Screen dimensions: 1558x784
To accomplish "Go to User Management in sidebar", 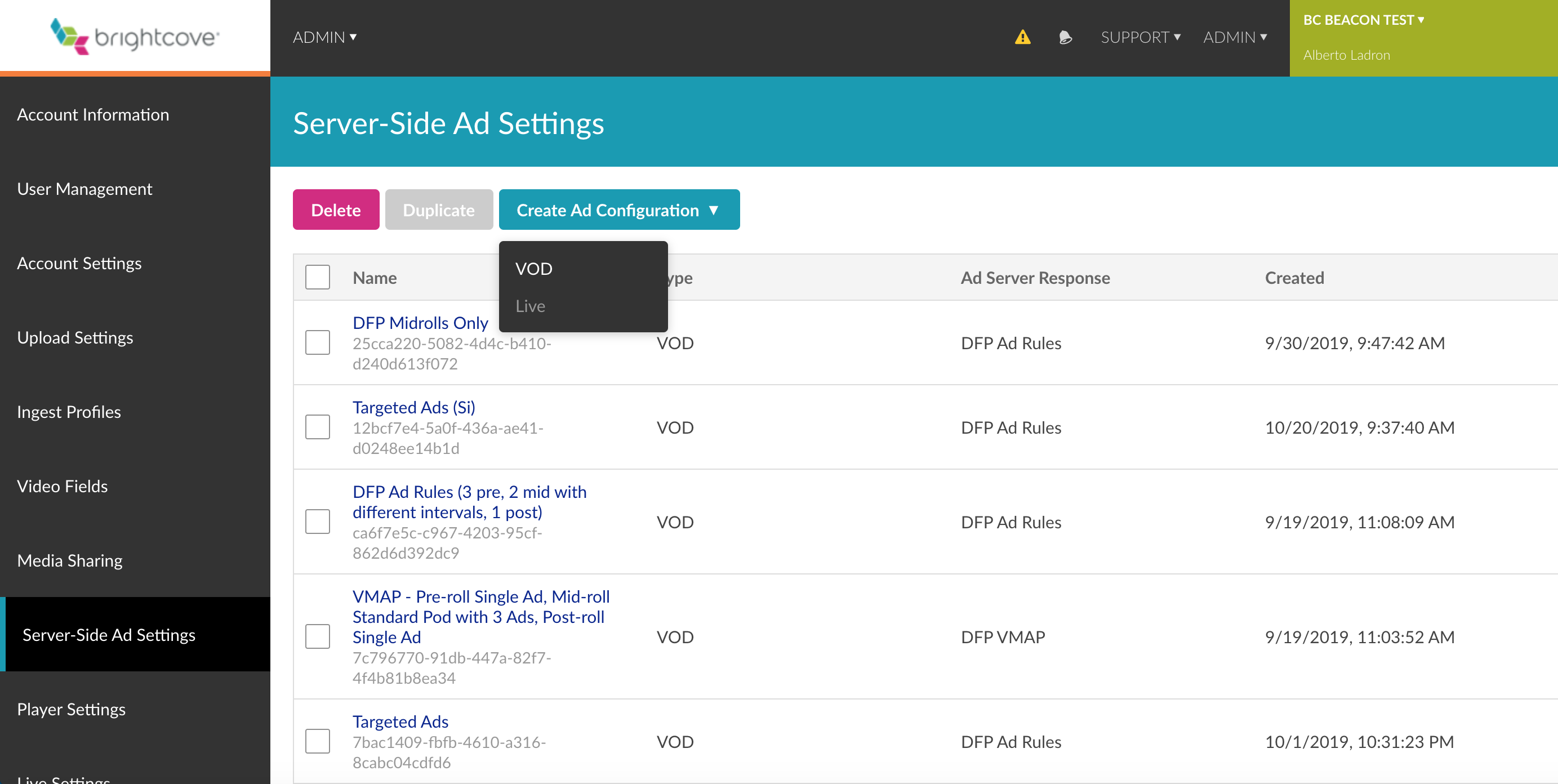I will tap(84, 189).
